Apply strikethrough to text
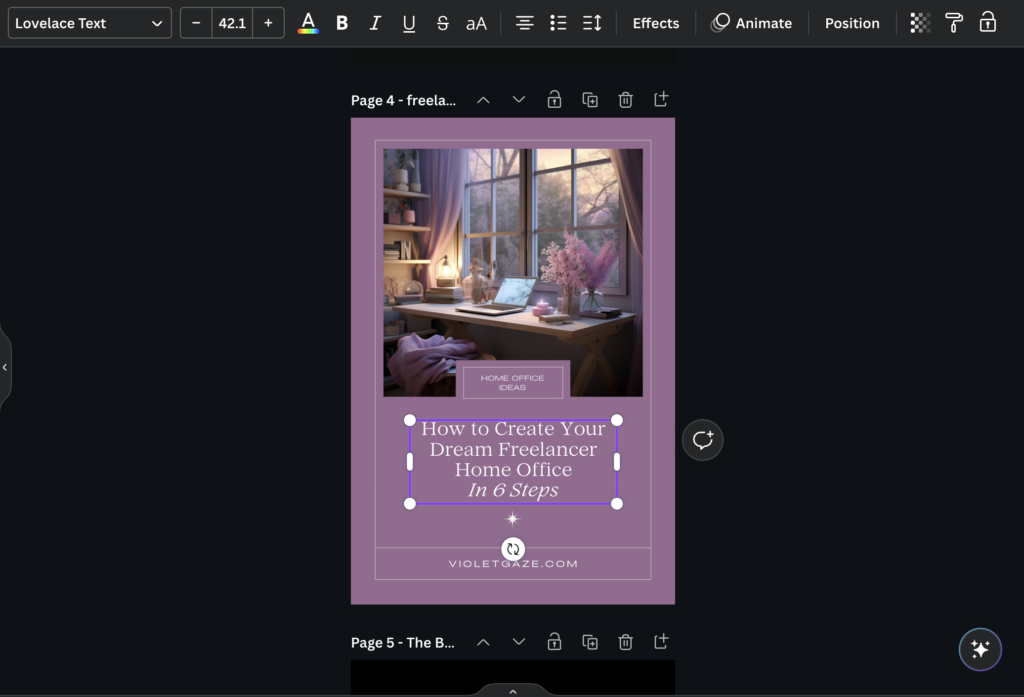The width and height of the screenshot is (1024, 697). click(442, 23)
